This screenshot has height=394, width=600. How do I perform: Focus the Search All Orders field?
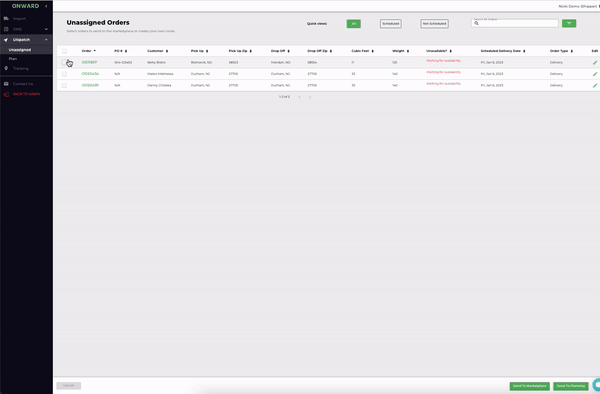[x=515, y=23]
